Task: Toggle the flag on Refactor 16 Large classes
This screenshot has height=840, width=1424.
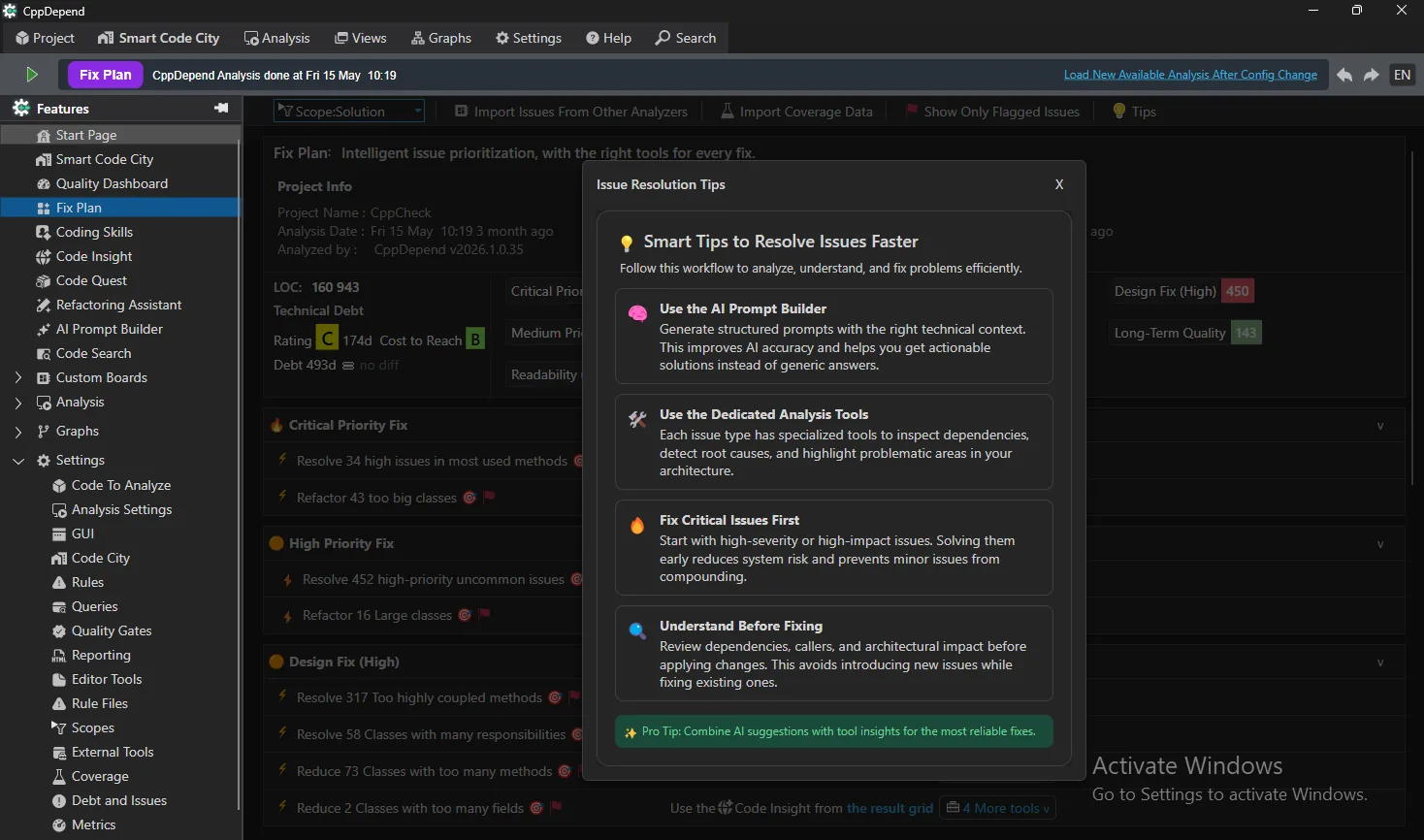Action: pyautogui.click(x=485, y=614)
